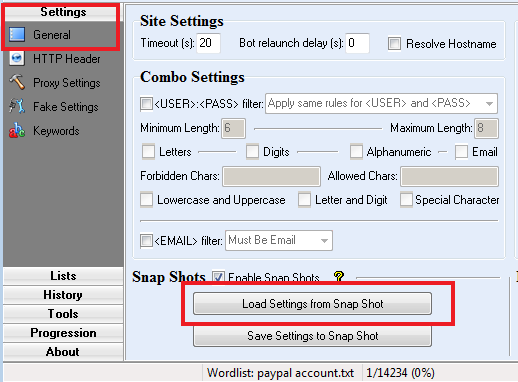Click the Bot relaunch delay field
518x382 pixels.
pos(357,43)
